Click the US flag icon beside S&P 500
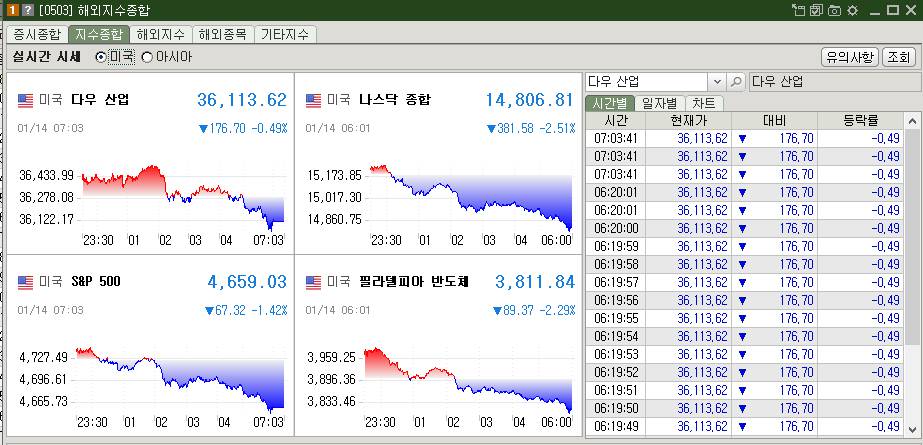The image size is (923, 445). click(x=25, y=283)
